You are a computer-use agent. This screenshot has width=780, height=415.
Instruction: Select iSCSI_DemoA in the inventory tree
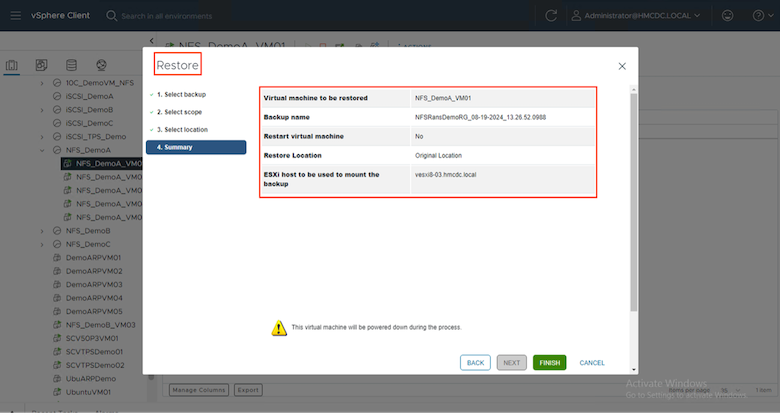tap(90, 97)
